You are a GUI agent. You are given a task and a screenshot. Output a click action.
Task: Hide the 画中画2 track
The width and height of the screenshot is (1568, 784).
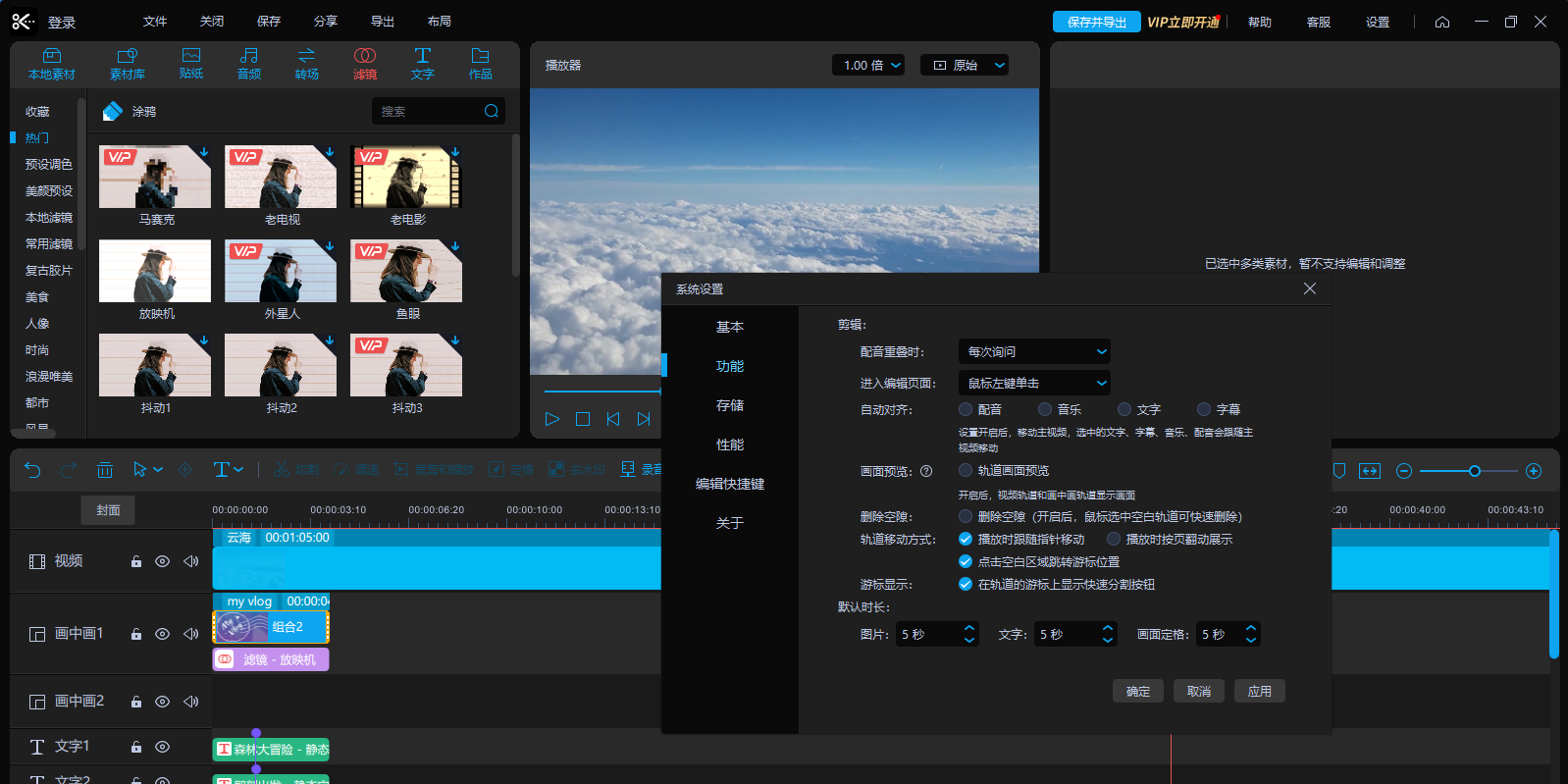pos(163,702)
